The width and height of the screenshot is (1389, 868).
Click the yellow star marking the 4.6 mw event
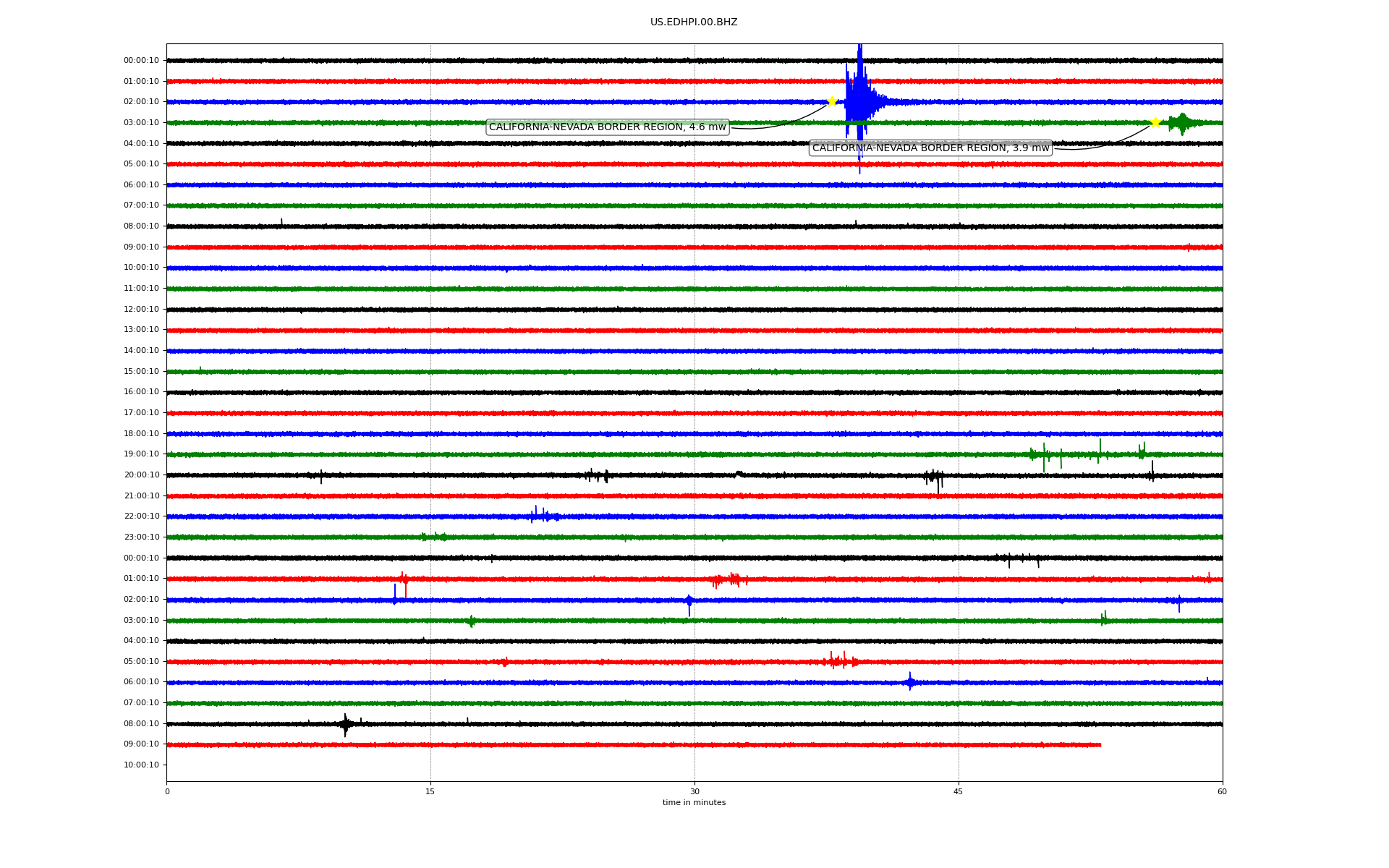(832, 101)
